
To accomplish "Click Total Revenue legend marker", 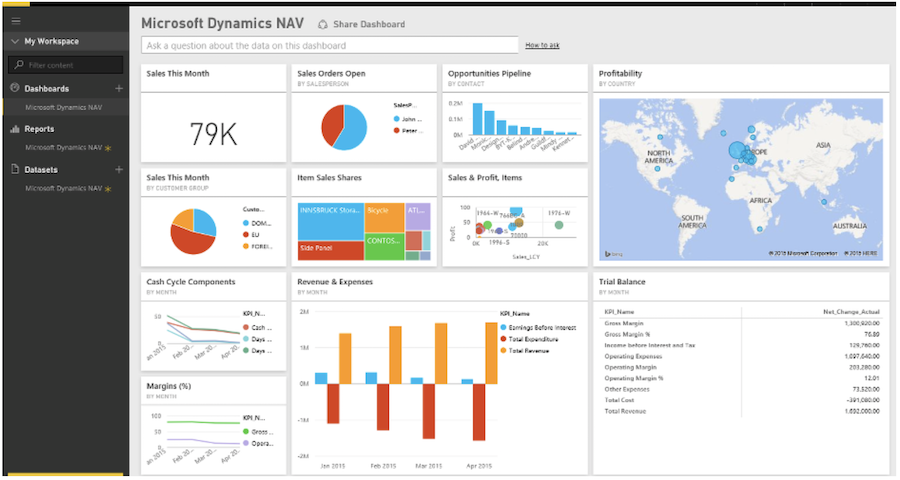I will point(503,350).
